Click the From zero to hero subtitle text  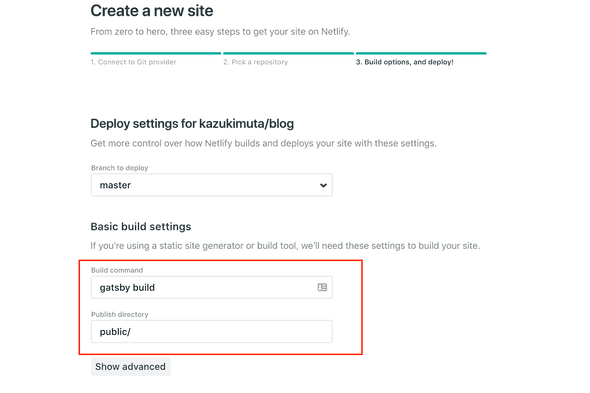click(x=220, y=32)
